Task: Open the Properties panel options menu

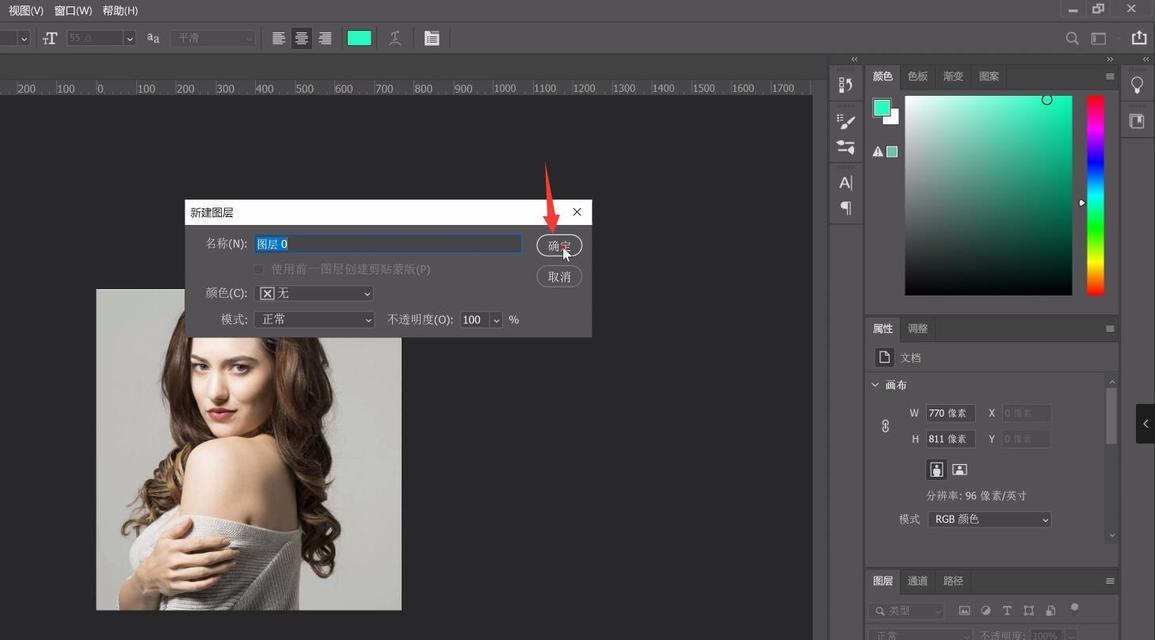Action: tap(1109, 328)
